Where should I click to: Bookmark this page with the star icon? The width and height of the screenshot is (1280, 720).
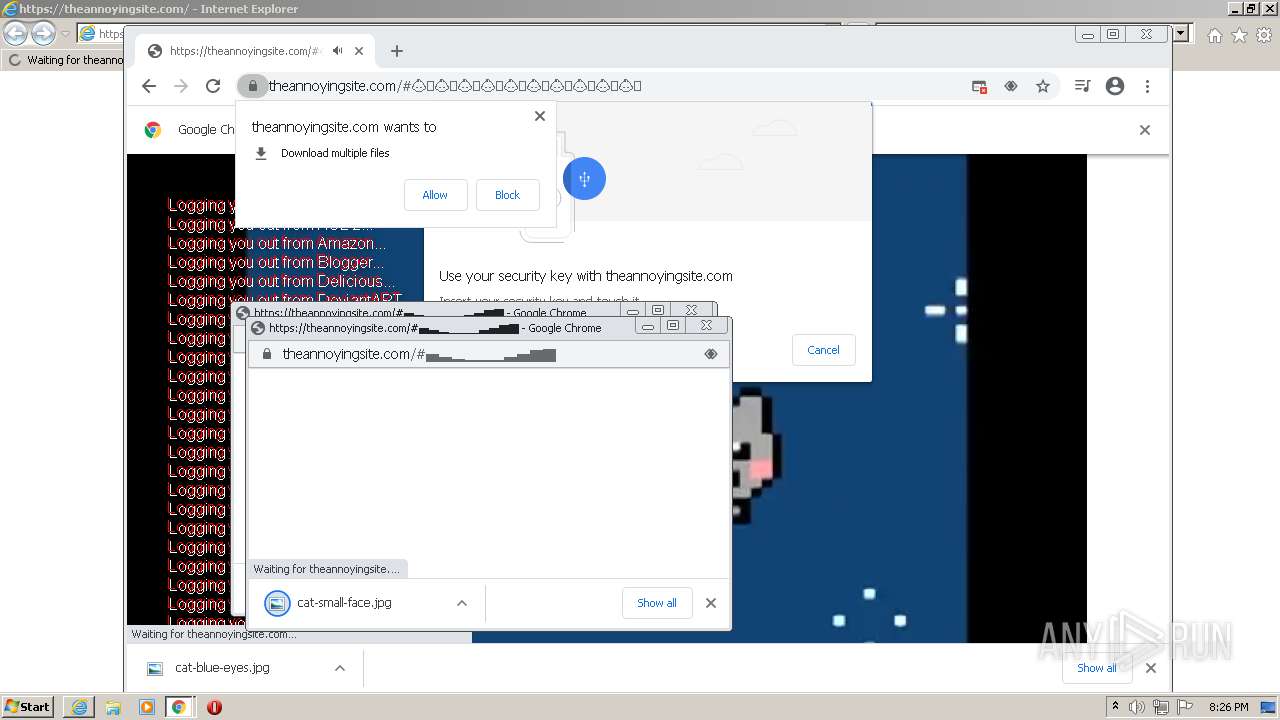1043,87
